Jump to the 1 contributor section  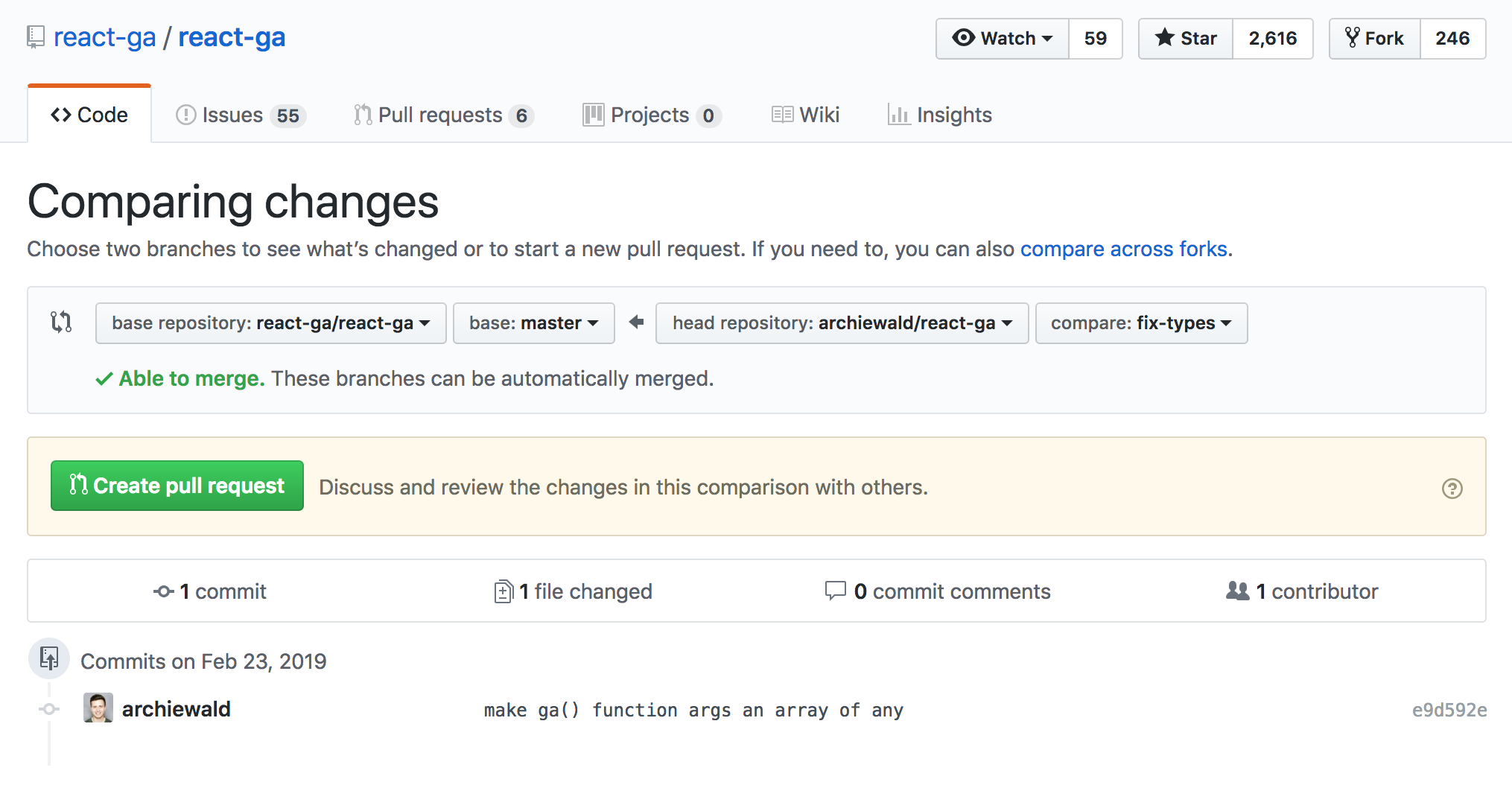[x=1302, y=591]
